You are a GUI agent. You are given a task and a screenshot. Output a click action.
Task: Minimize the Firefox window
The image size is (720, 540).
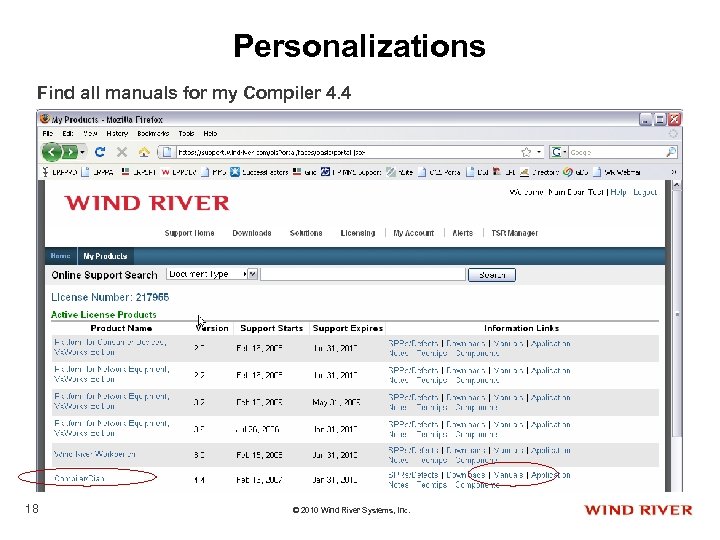pyautogui.click(x=646, y=120)
